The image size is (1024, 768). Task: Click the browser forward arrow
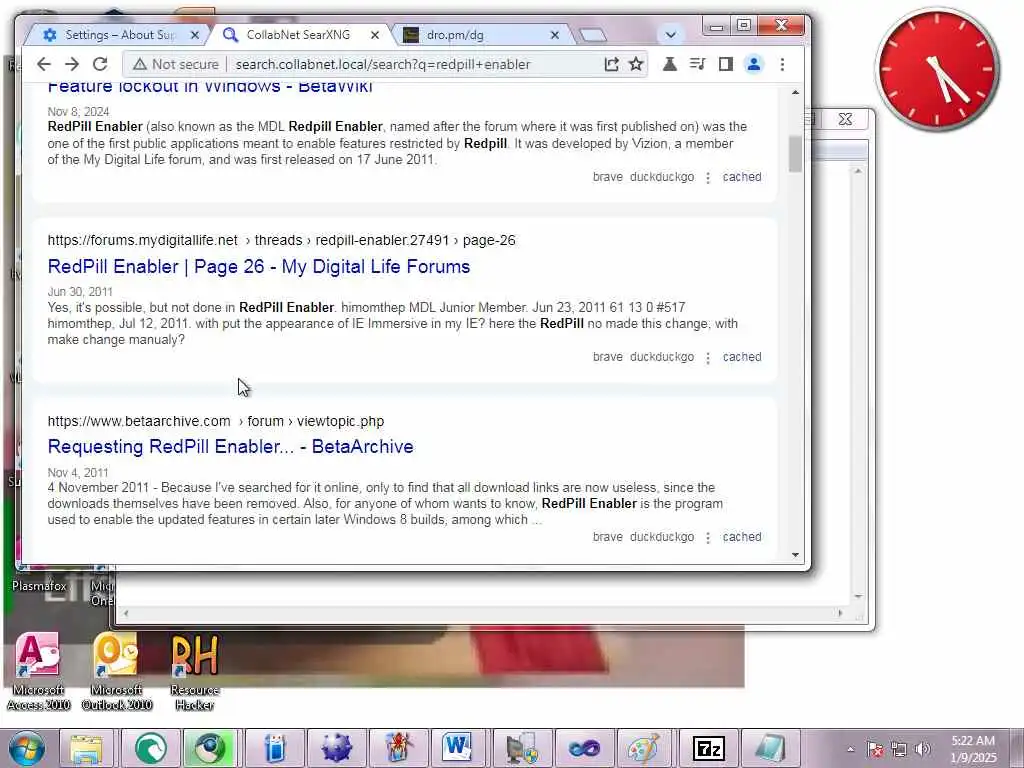72,64
